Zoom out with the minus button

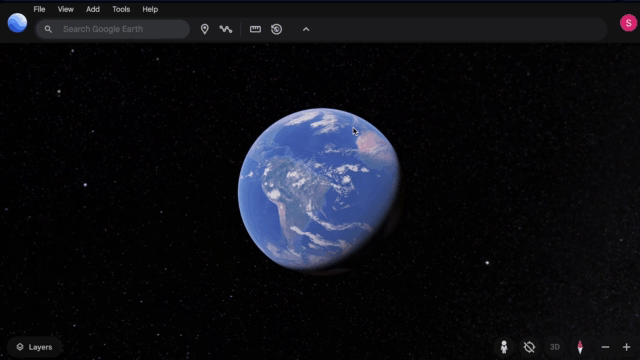tap(605, 347)
